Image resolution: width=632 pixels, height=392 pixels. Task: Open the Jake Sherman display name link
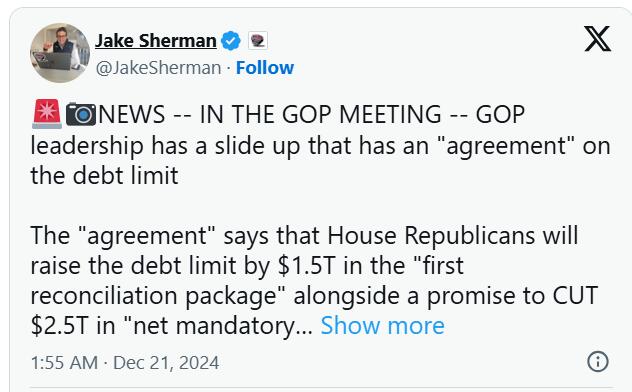[156, 41]
